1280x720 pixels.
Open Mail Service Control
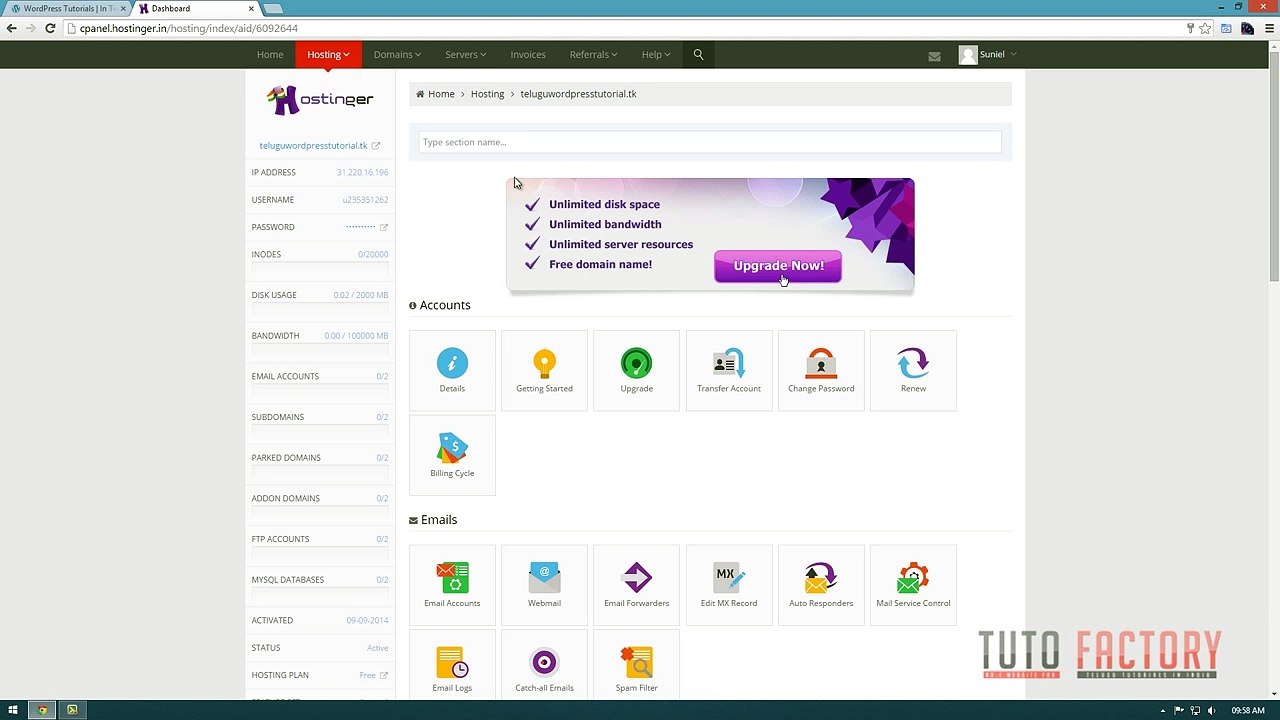(913, 585)
